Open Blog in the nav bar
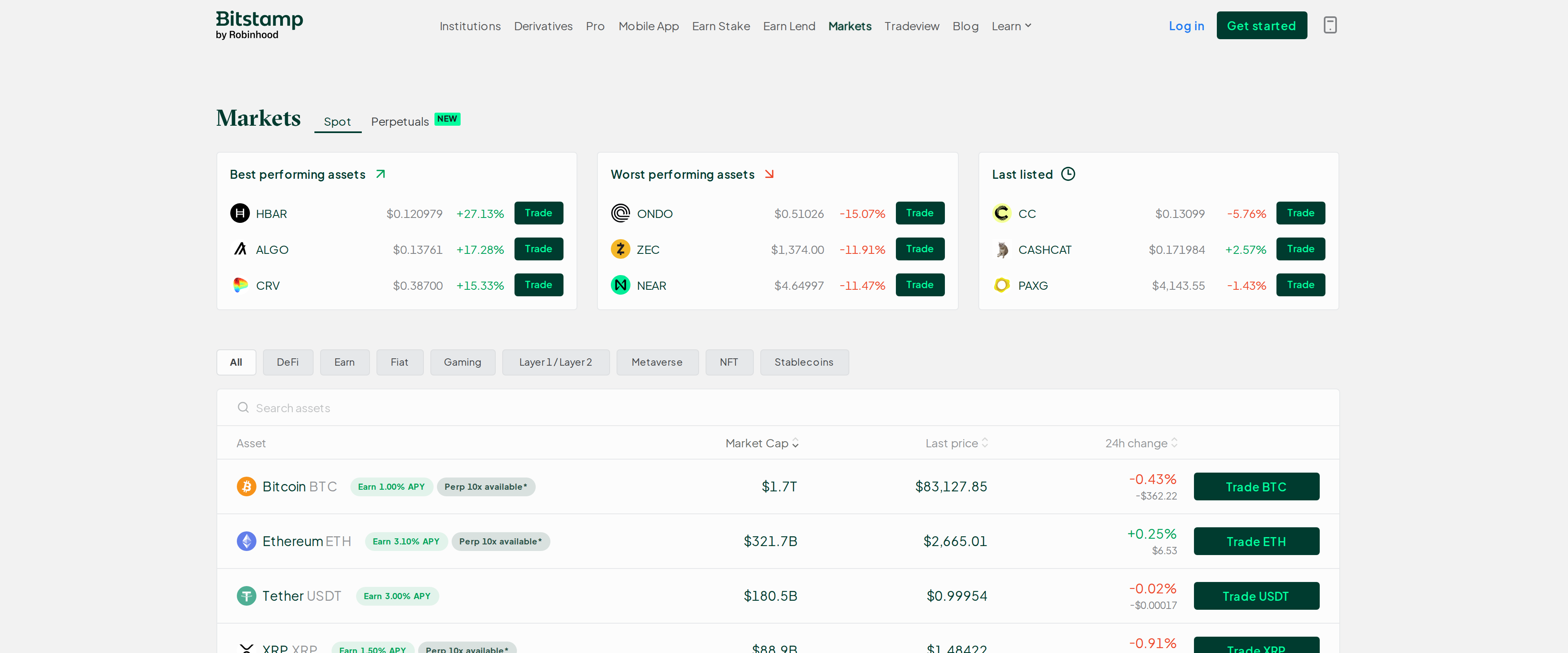Image resolution: width=1568 pixels, height=653 pixels. point(965,26)
